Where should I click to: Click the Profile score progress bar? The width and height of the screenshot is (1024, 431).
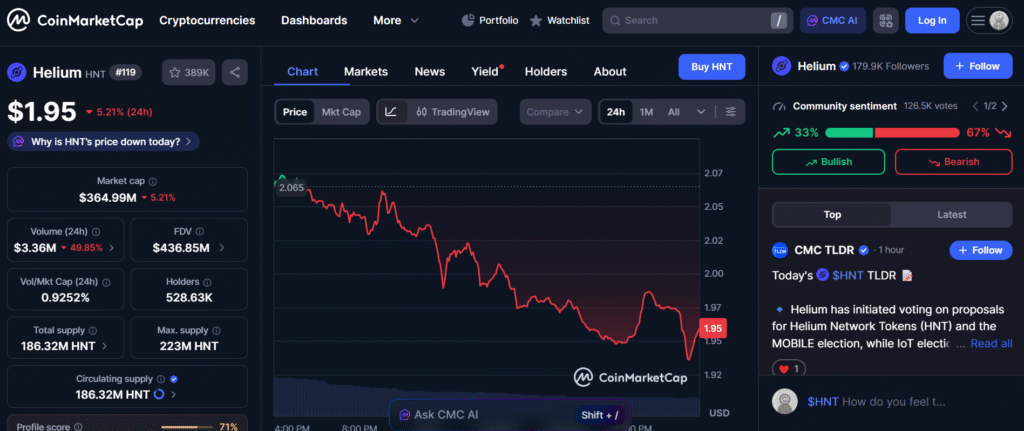coord(186,427)
